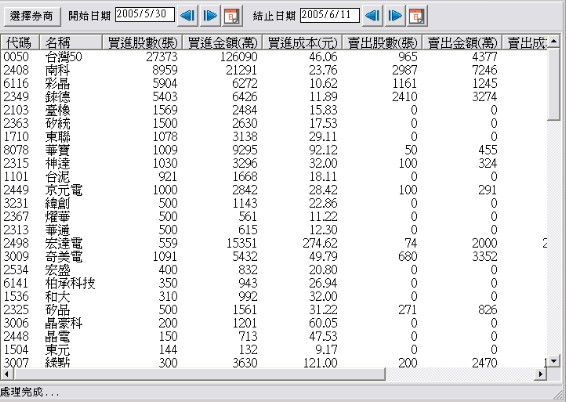Click the 柏承科技 name cell

tap(70, 283)
